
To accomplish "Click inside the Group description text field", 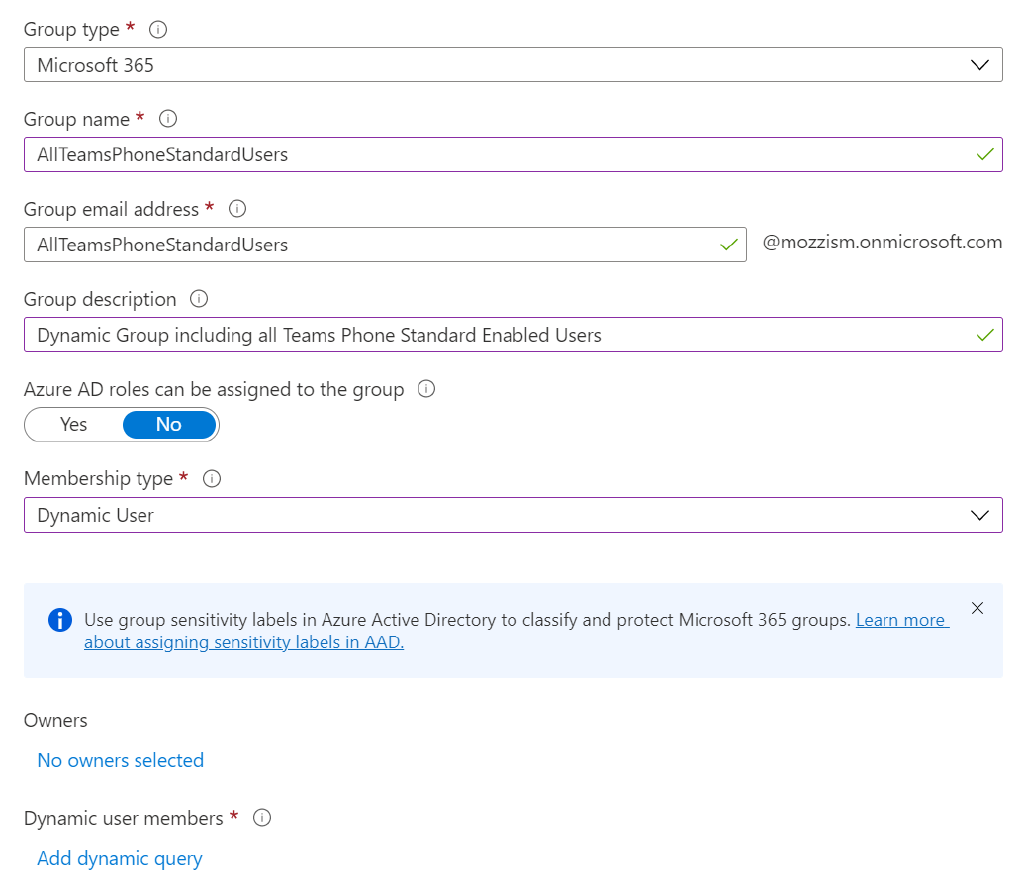I will (x=400, y=334).
